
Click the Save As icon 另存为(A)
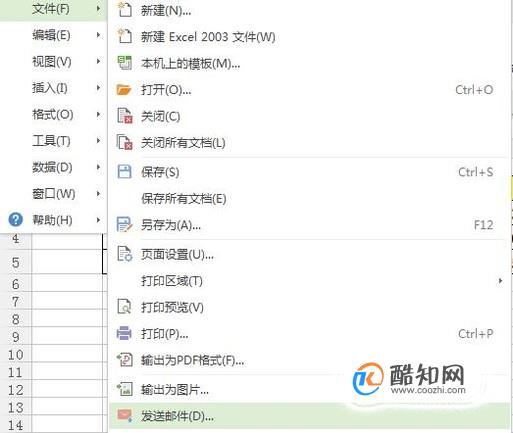click(x=124, y=225)
